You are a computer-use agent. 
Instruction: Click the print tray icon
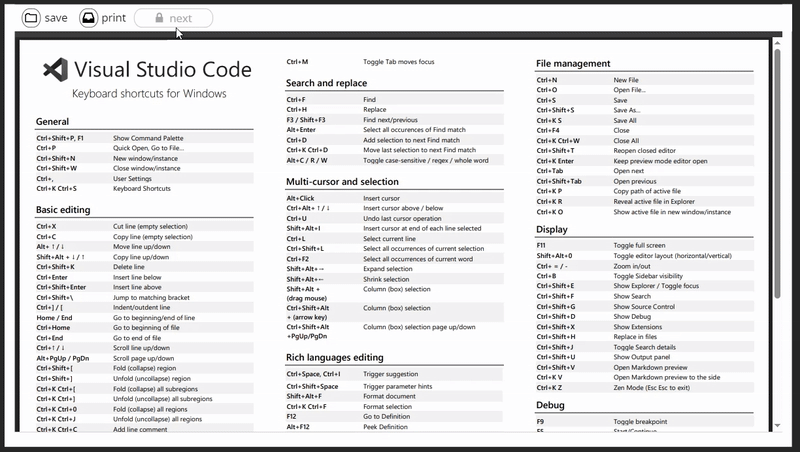[88, 18]
